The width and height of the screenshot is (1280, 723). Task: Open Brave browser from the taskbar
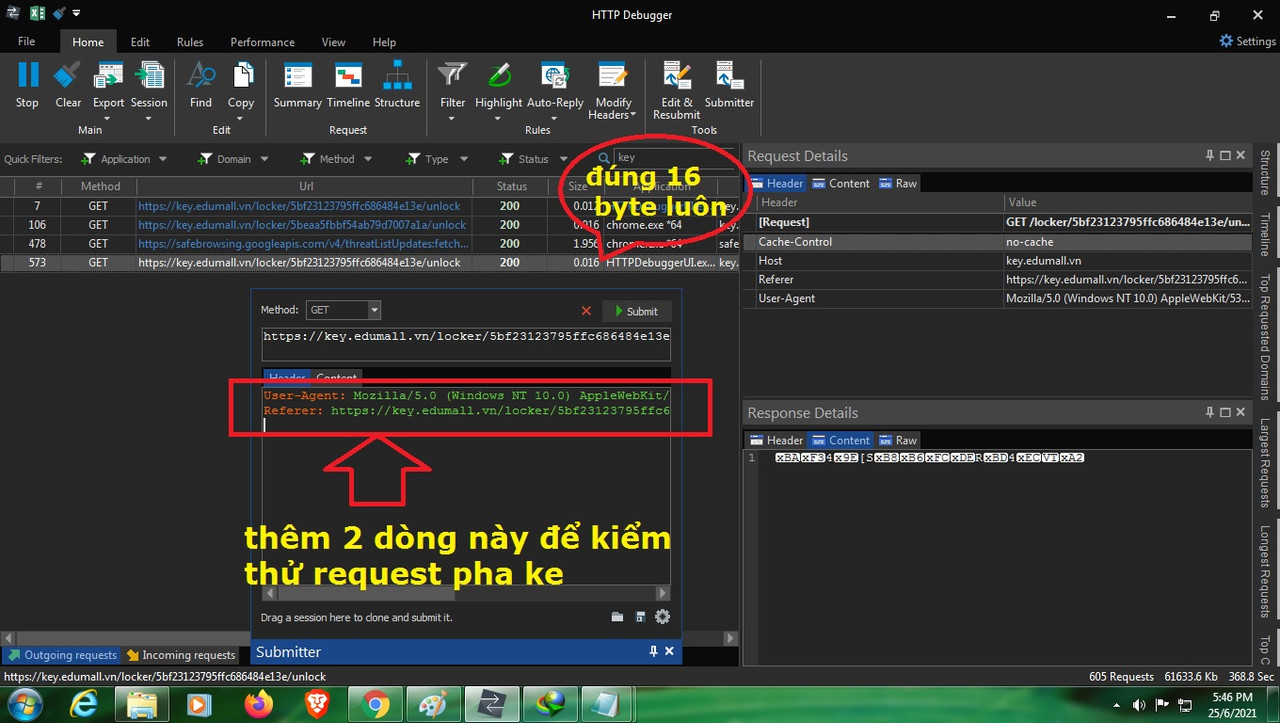coord(317,704)
